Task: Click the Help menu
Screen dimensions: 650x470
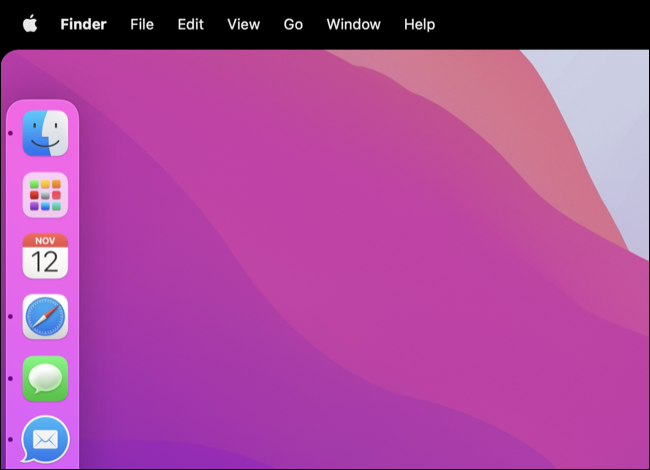Action: (419, 24)
